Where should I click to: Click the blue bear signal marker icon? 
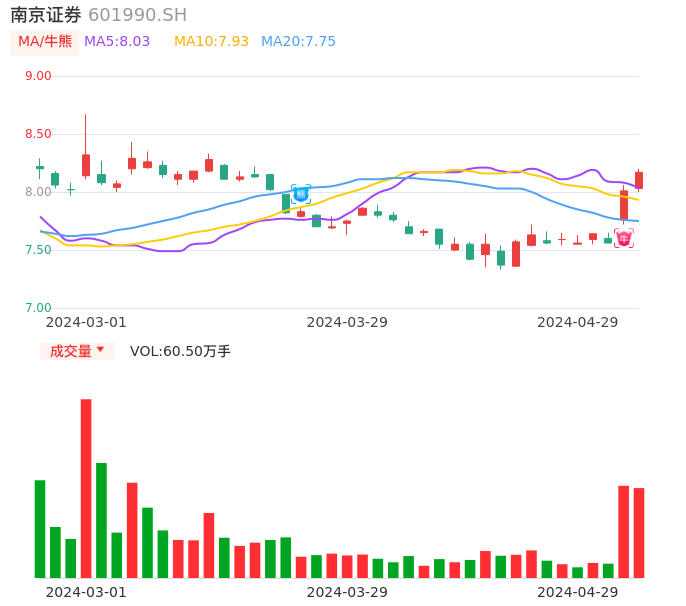(301, 194)
